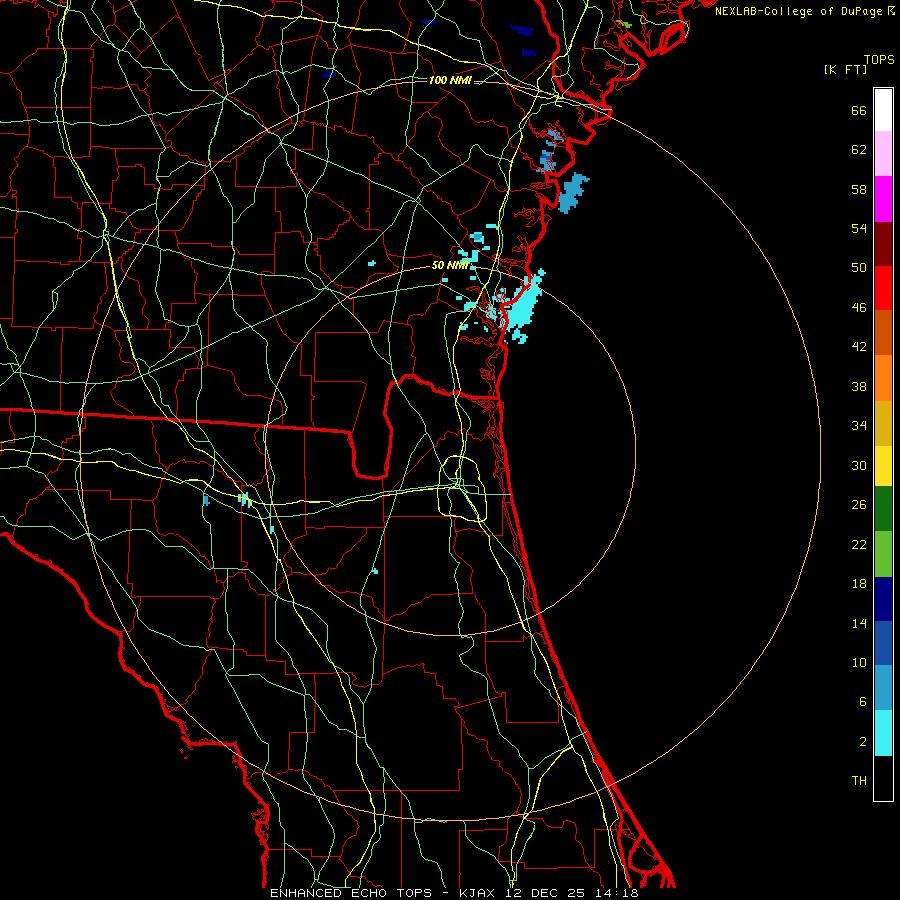Click the bright red 50 kft legend swatch
900x900 pixels.
[x=883, y=288]
